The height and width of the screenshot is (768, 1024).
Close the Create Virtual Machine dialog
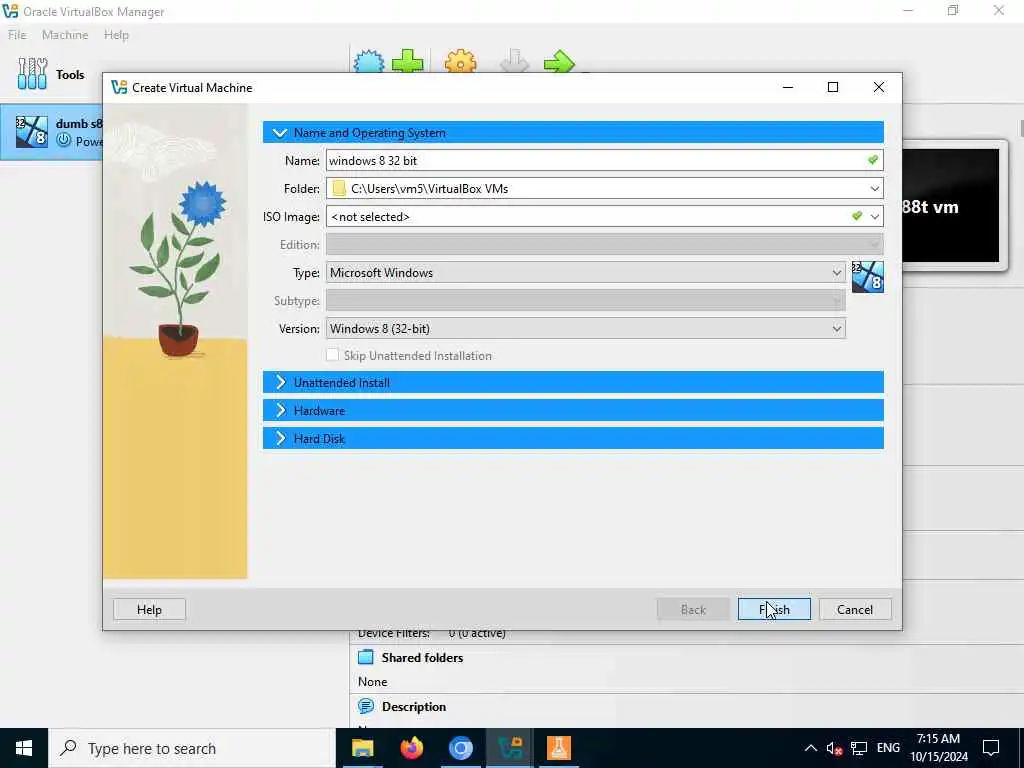[879, 87]
